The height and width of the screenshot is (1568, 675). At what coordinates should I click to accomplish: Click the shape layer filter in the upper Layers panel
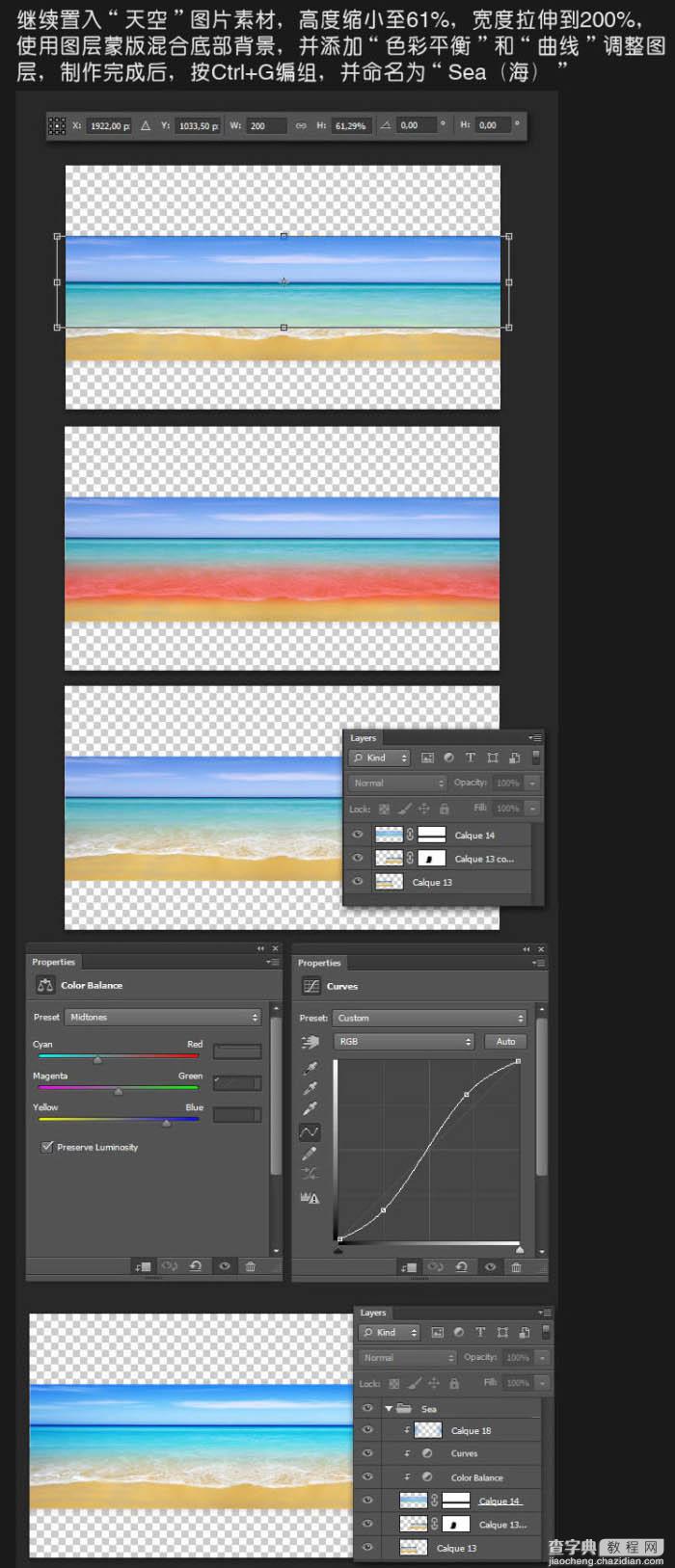[x=493, y=757]
